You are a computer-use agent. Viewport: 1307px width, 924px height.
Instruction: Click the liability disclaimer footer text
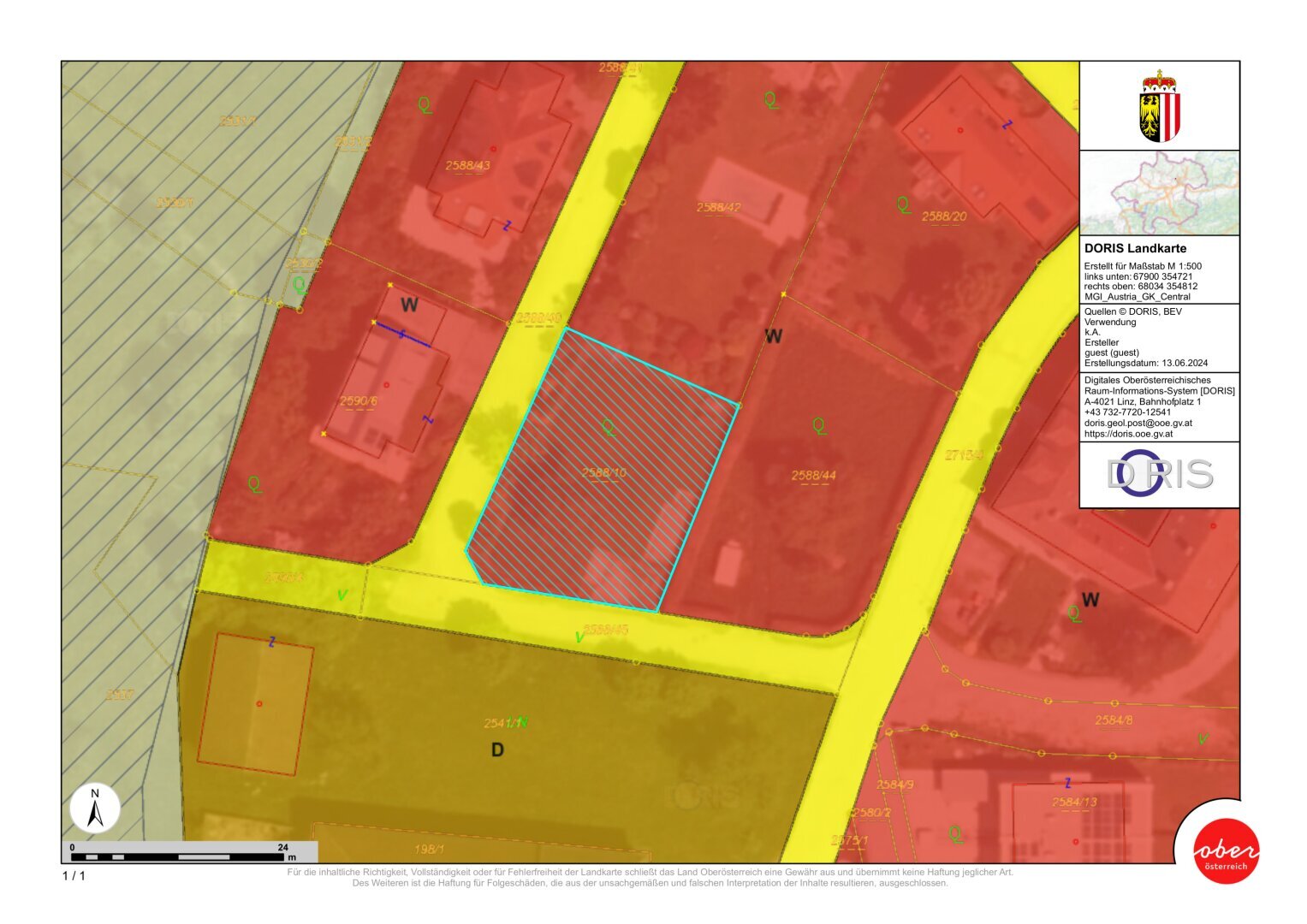(x=651, y=878)
